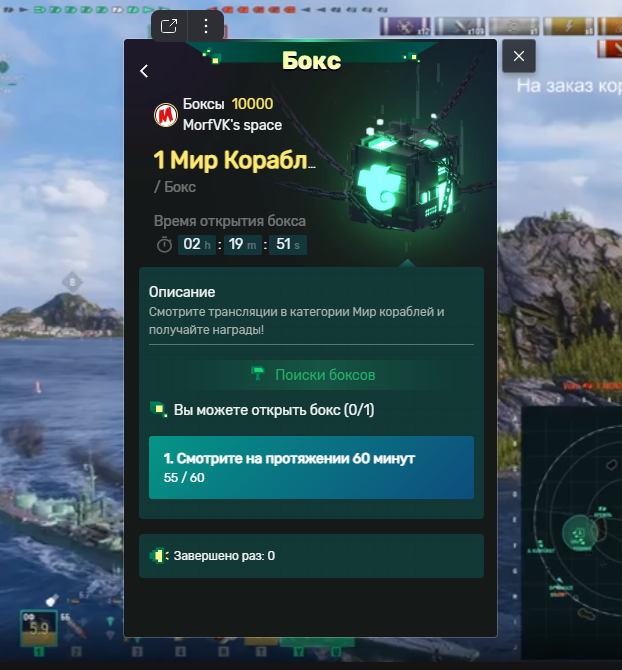Click the 55 / 60 progress counter
This screenshot has height=670, width=622.
(x=184, y=478)
